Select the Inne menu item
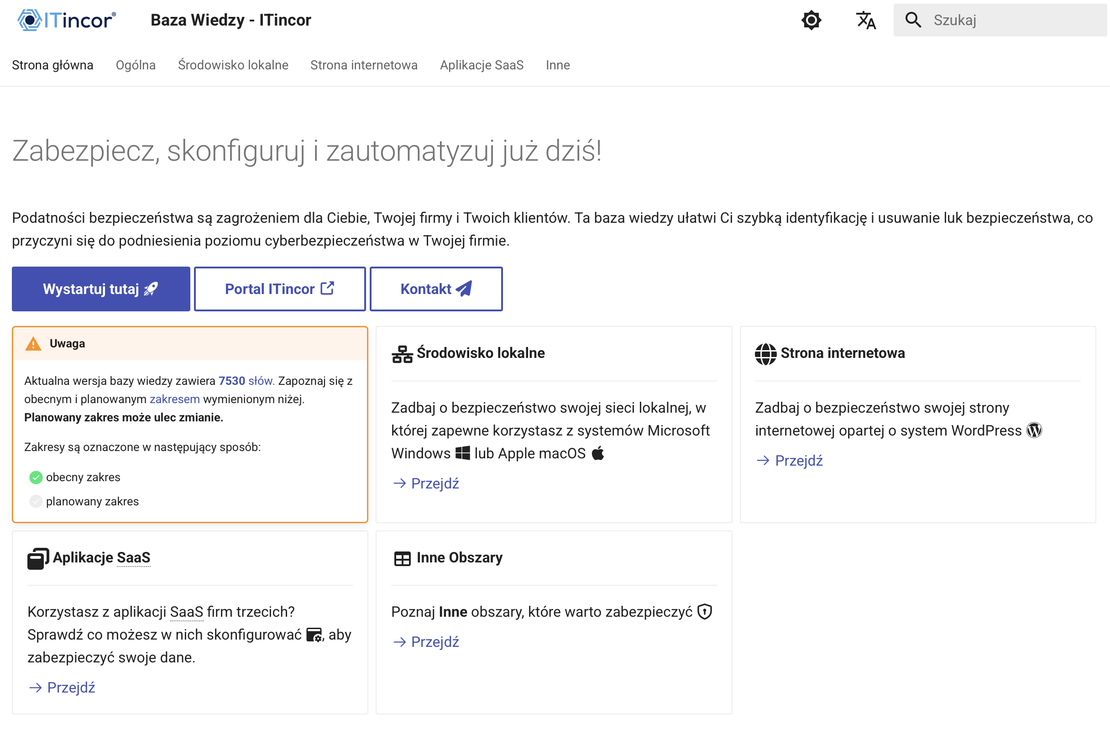The height and width of the screenshot is (735, 1110). pos(557,65)
